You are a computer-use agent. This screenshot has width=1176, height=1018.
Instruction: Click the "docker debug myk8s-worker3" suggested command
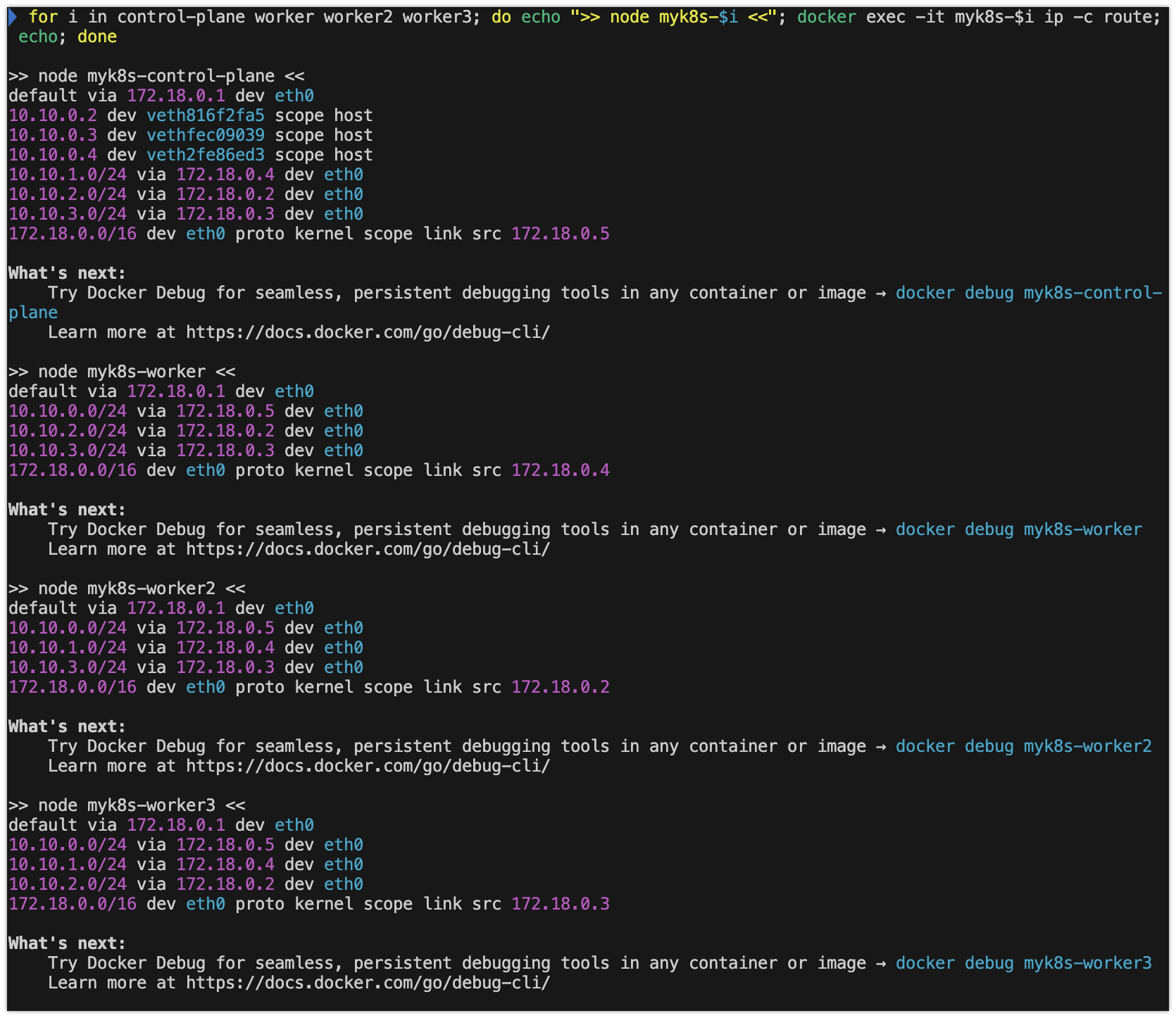pyautogui.click(x=1024, y=963)
